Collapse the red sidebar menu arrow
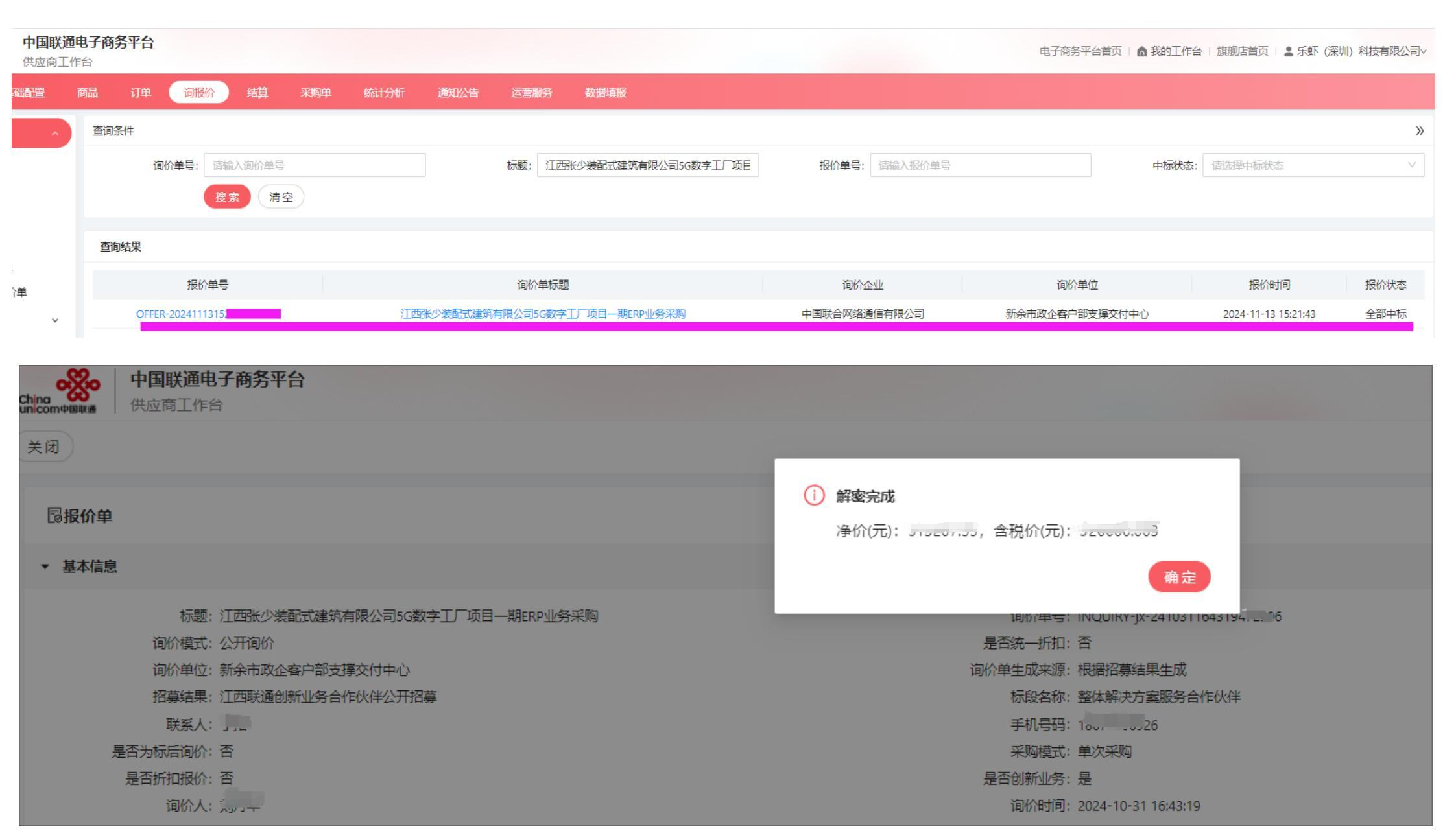Image resolution: width=1456 pixels, height=831 pixels. 54,133
